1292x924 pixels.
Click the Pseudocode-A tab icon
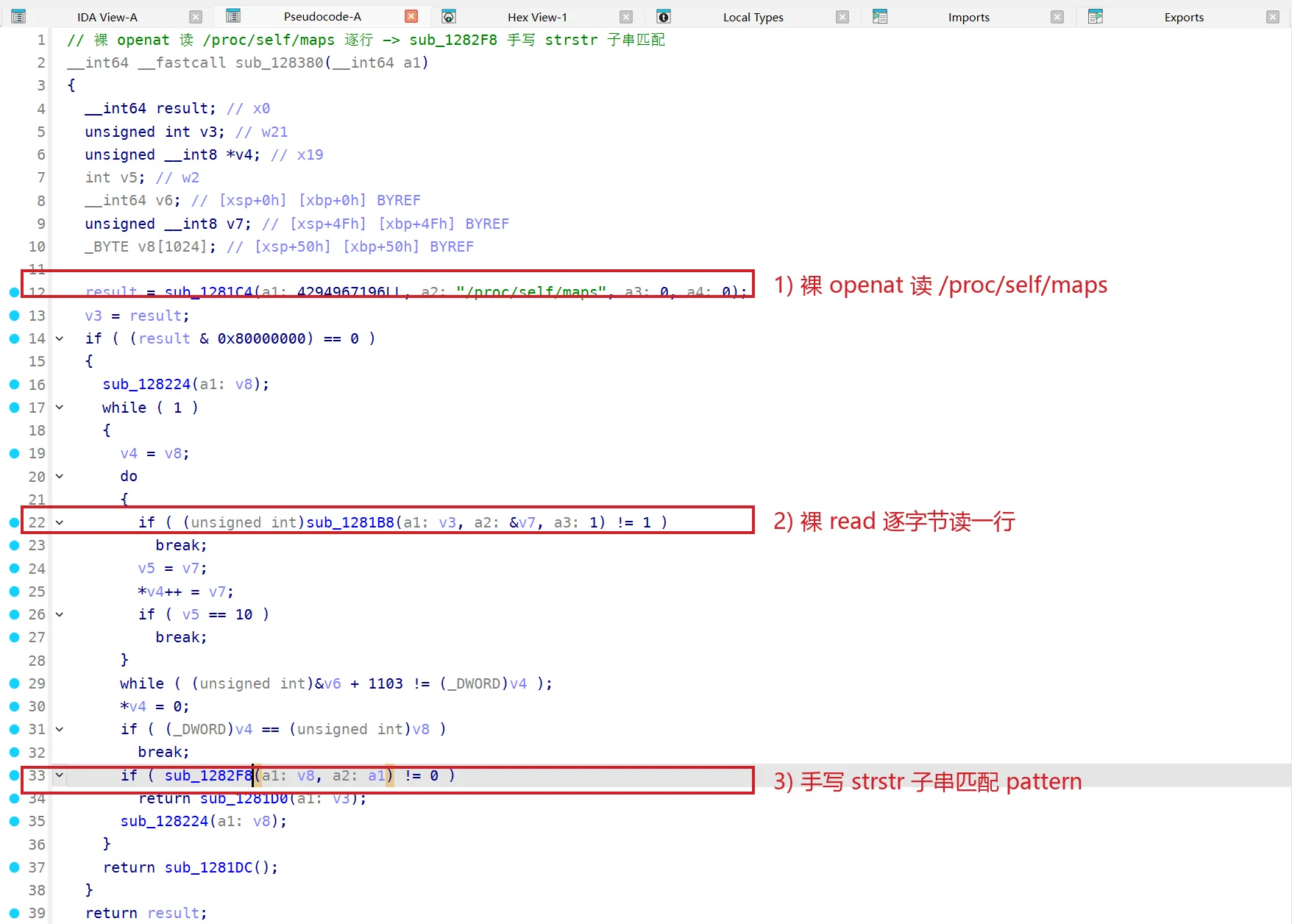pyautogui.click(x=233, y=16)
